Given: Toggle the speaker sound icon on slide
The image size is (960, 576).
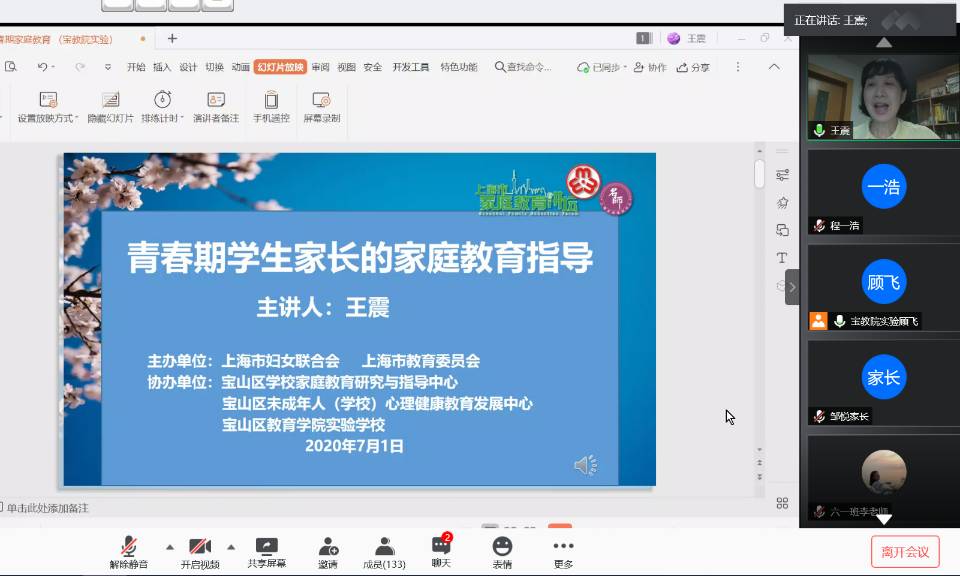Looking at the screenshot, I should [585, 465].
